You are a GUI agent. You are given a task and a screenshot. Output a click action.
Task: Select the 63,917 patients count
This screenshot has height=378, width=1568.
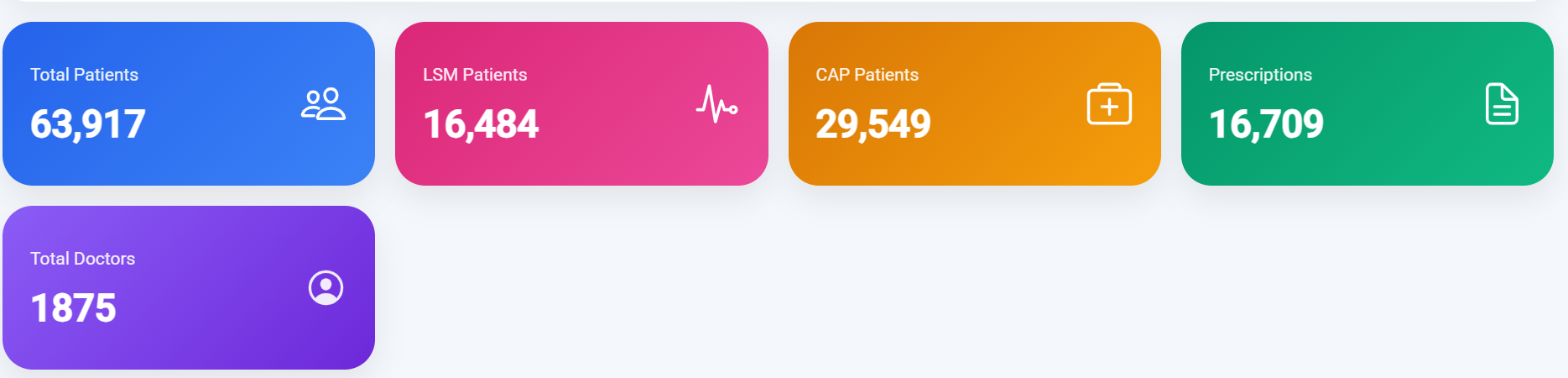88,124
